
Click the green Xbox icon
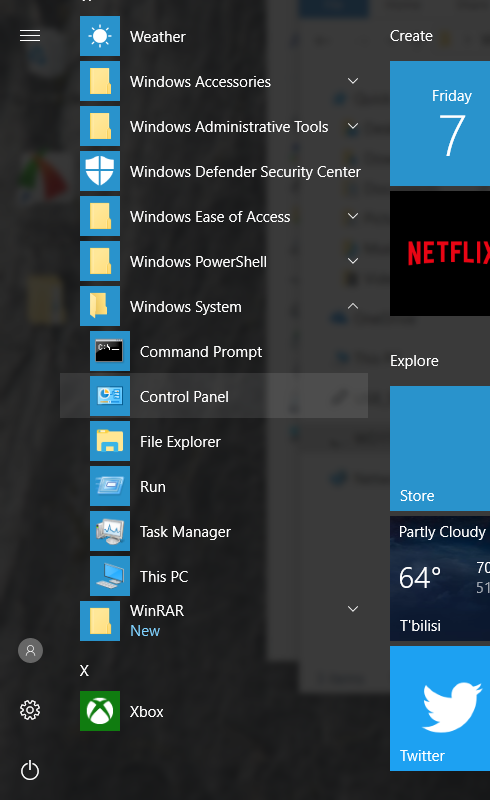click(100, 711)
